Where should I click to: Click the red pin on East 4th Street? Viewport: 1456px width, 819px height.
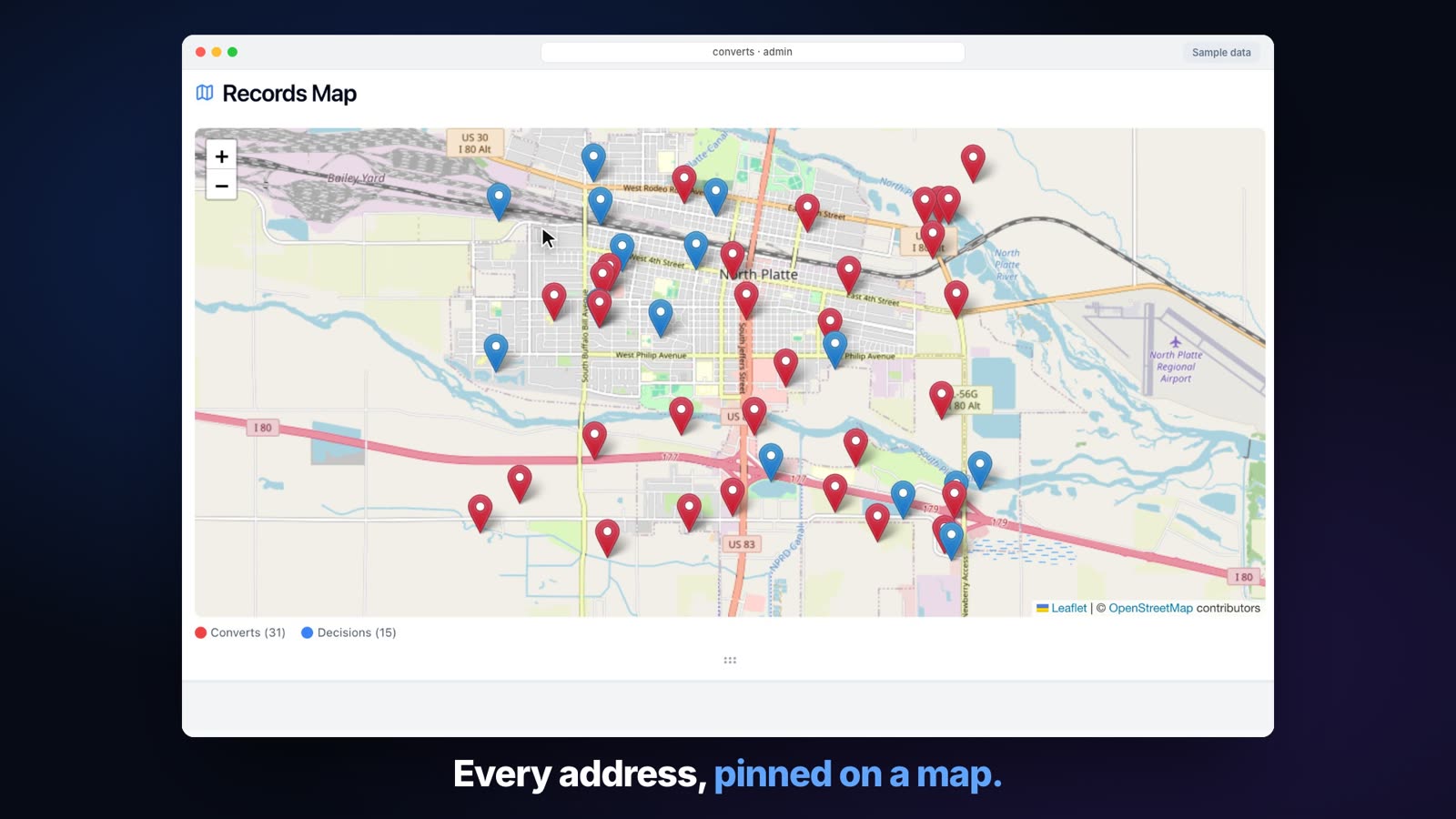(849, 273)
